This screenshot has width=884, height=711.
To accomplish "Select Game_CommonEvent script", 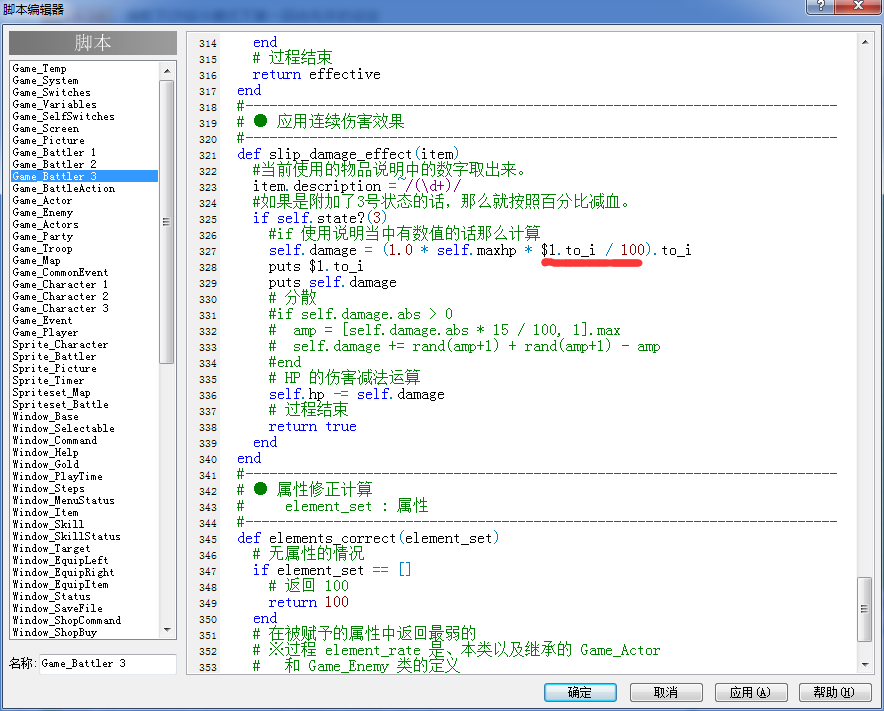I will (x=60, y=272).
